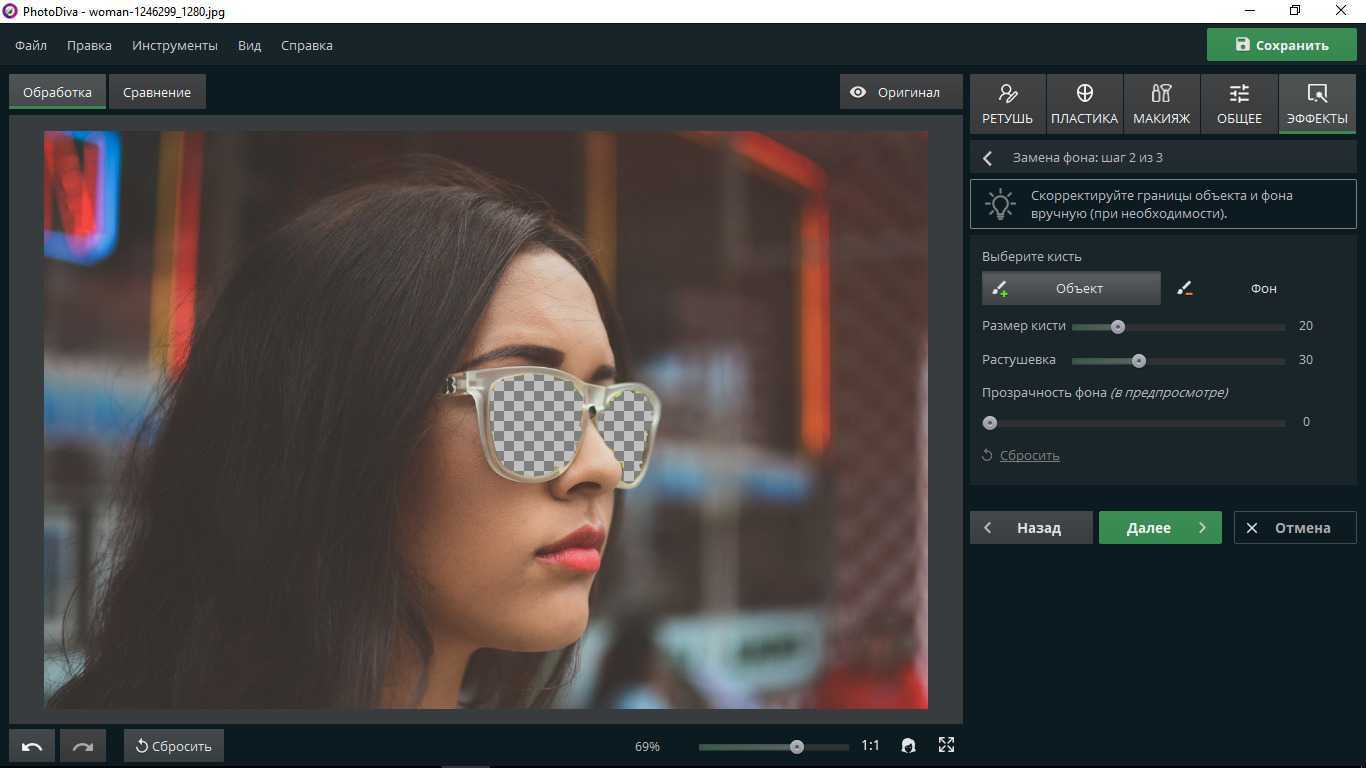This screenshot has height=768, width=1366.
Task: Click the Сохранить save button
Action: pyautogui.click(x=1281, y=45)
